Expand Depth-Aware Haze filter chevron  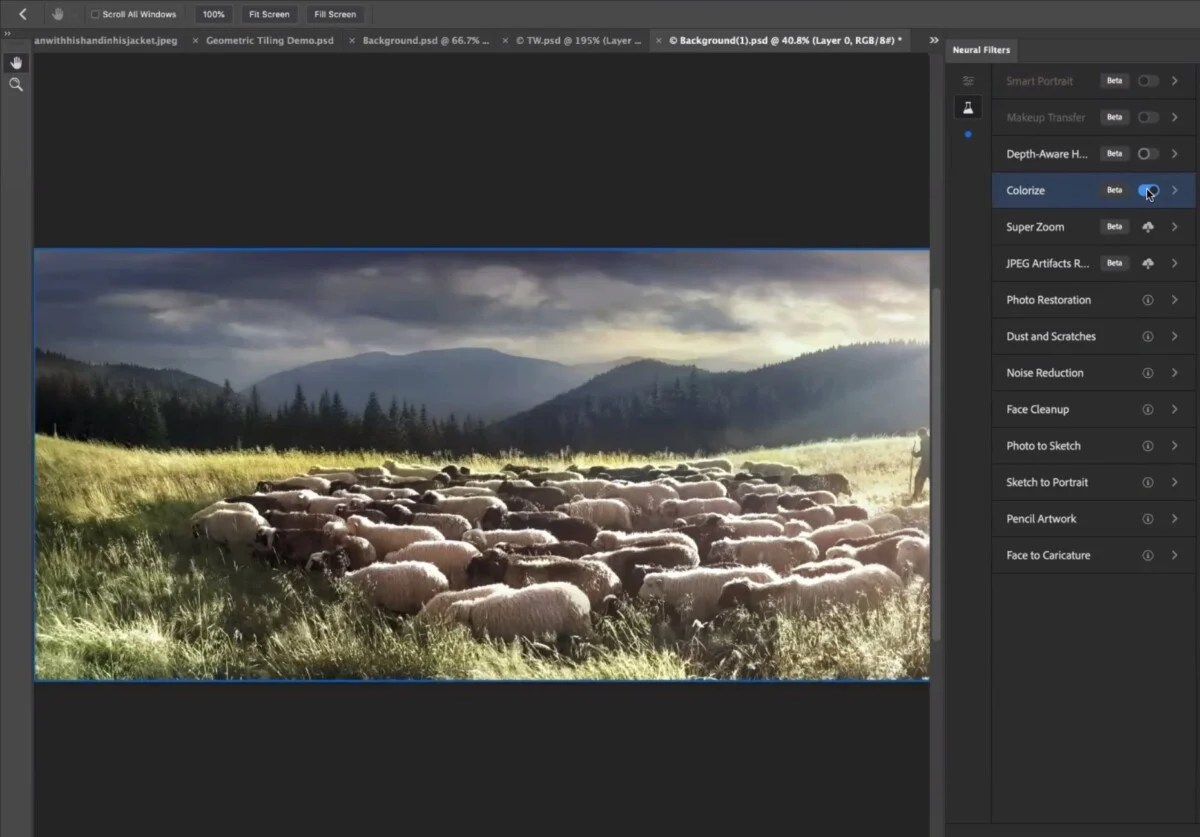click(x=1175, y=154)
